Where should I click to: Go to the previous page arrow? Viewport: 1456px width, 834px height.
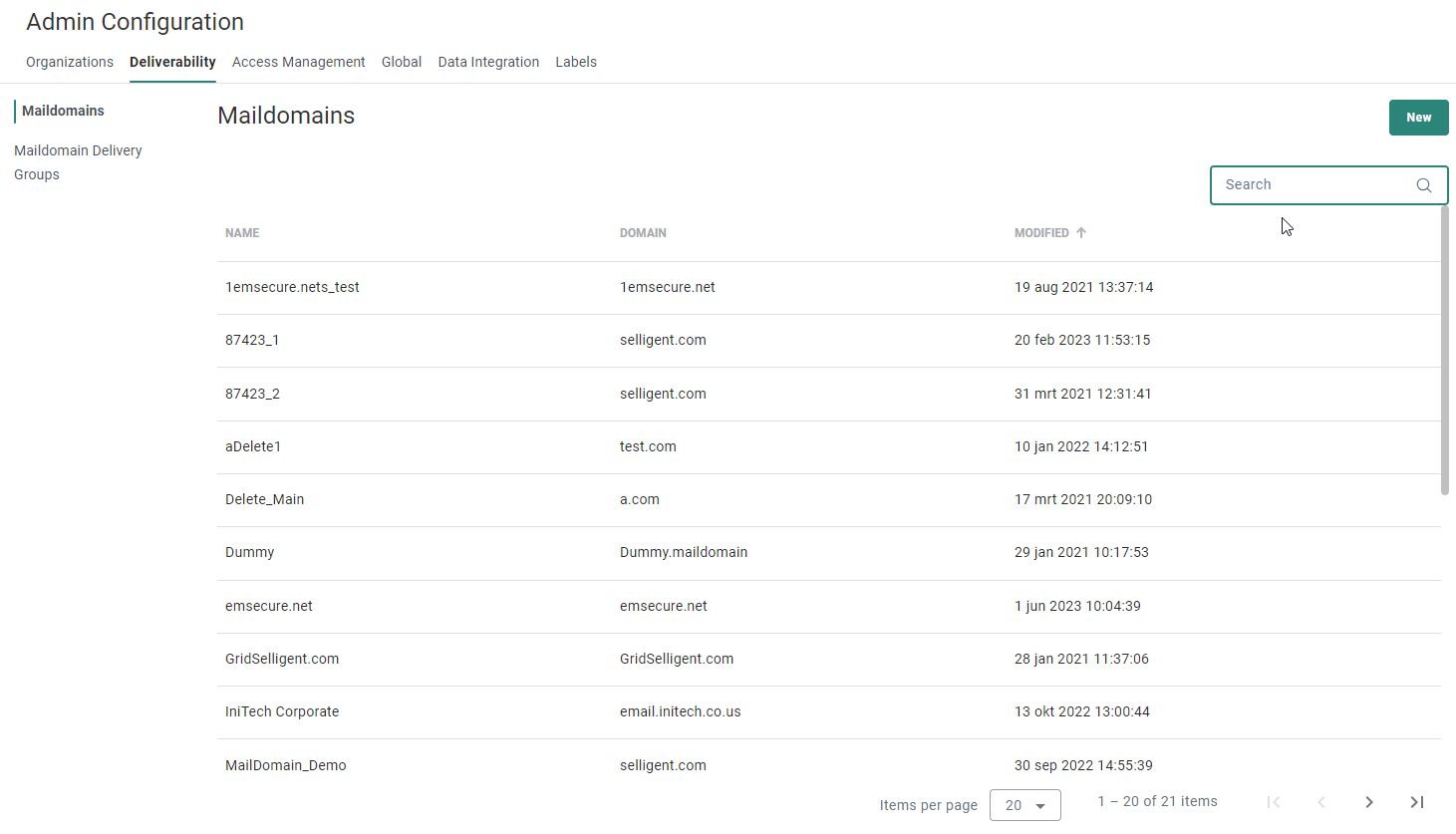1321,802
